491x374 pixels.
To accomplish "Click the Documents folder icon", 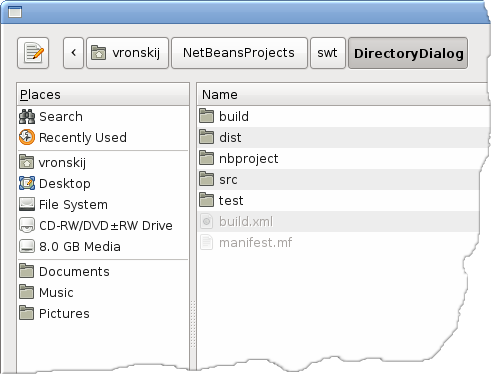I will [x=27, y=271].
